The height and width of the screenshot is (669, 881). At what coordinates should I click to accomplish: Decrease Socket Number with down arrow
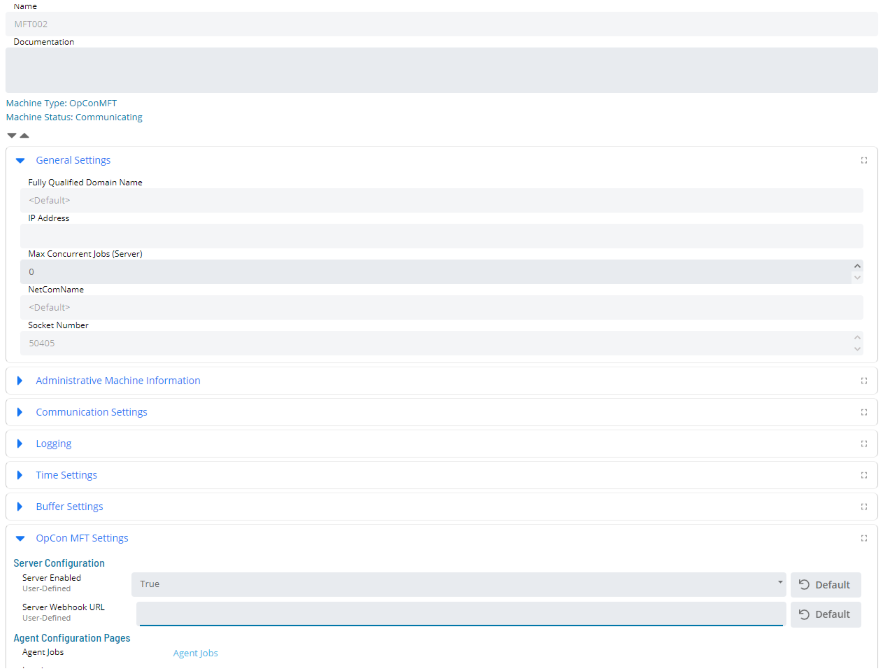857,349
